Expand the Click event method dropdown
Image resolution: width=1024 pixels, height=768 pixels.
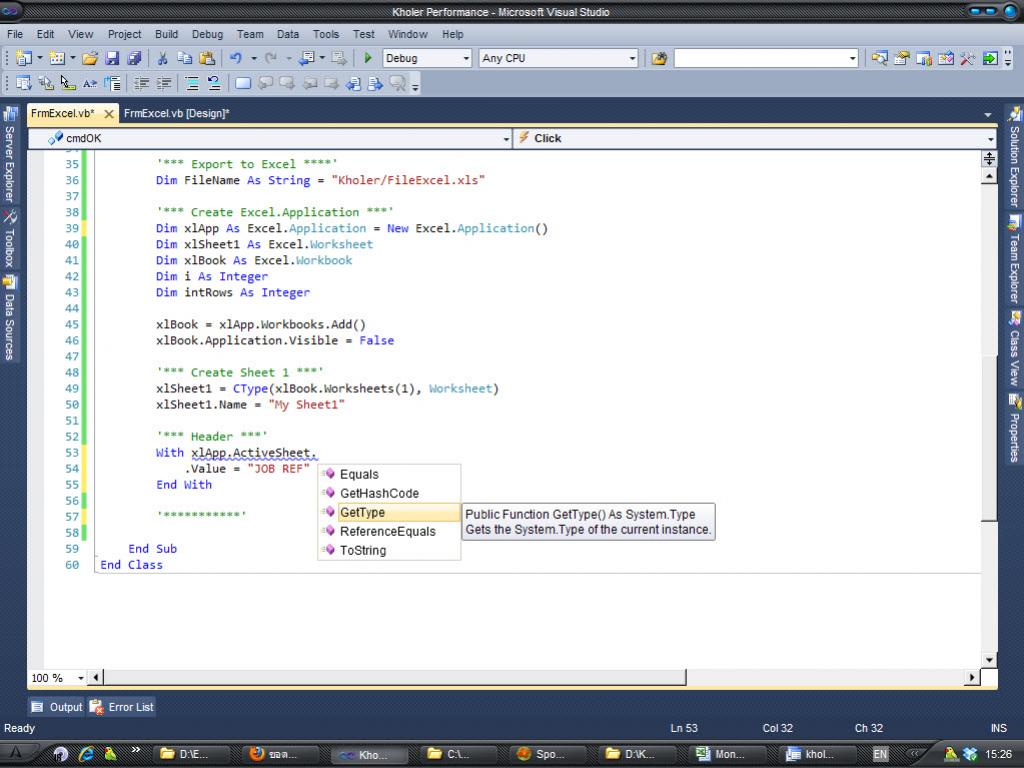(990, 139)
